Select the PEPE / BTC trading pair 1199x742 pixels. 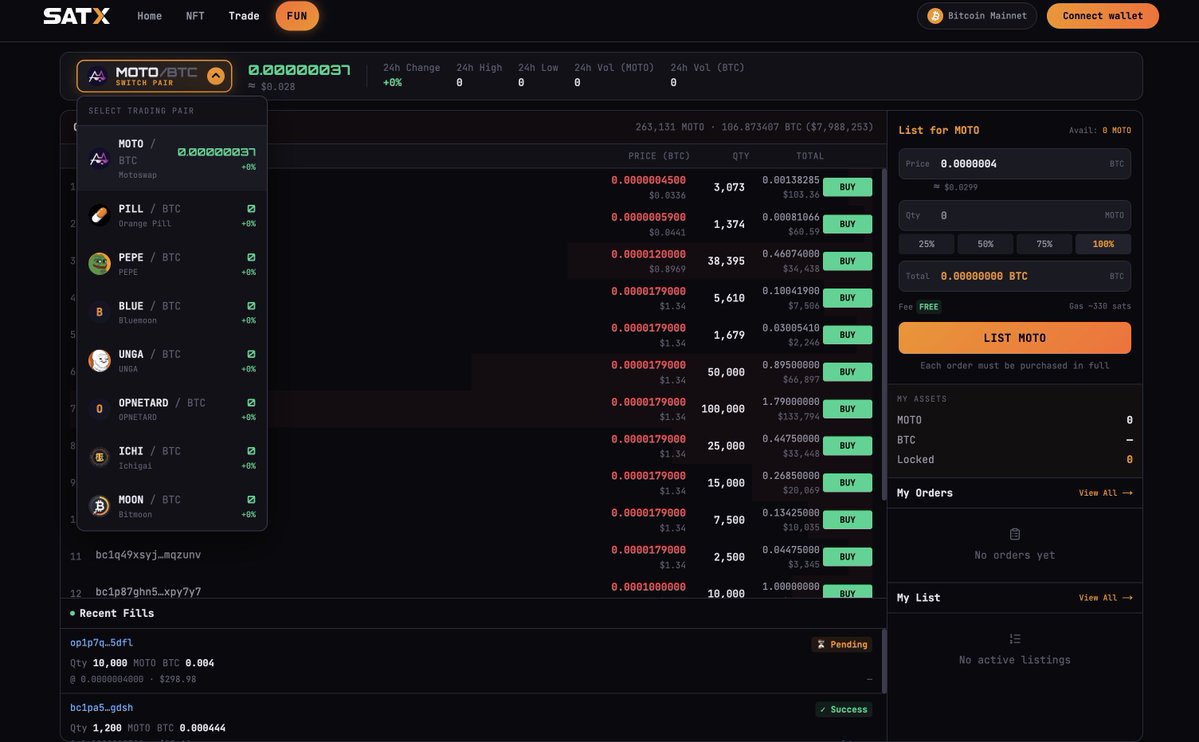tap(172, 264)
